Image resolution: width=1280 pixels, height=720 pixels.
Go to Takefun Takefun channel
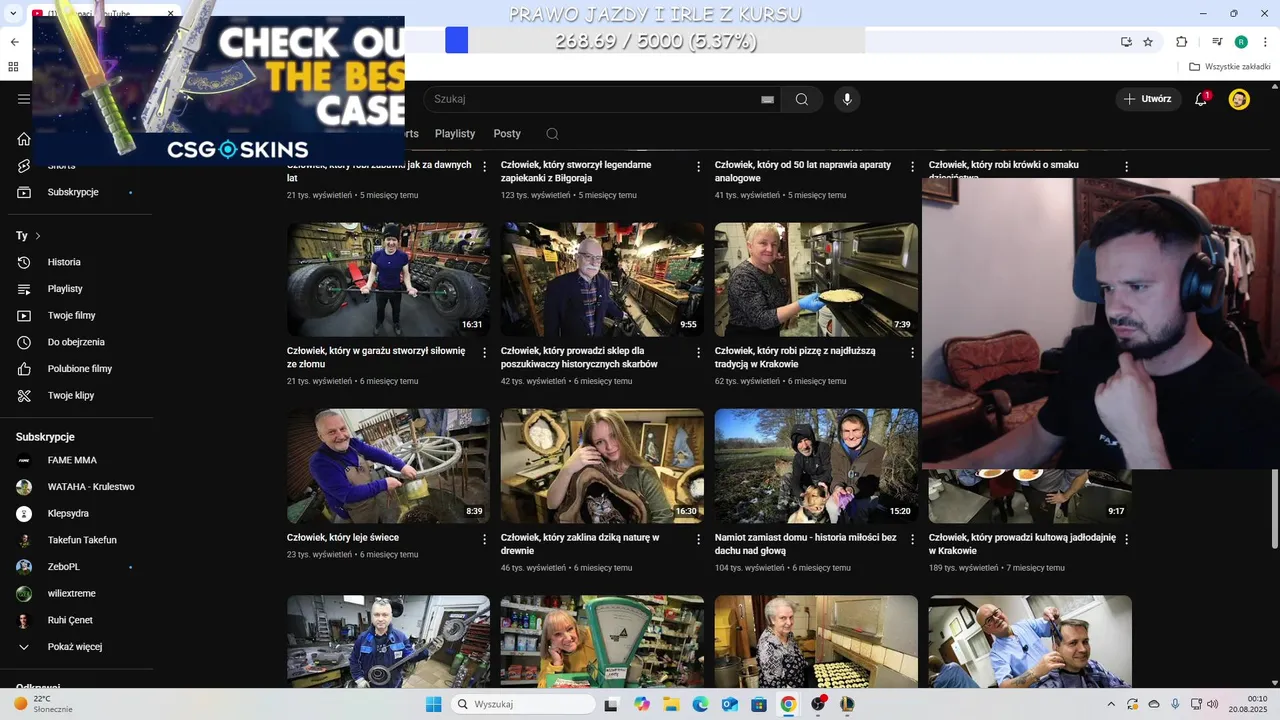[x=80, y=540]
